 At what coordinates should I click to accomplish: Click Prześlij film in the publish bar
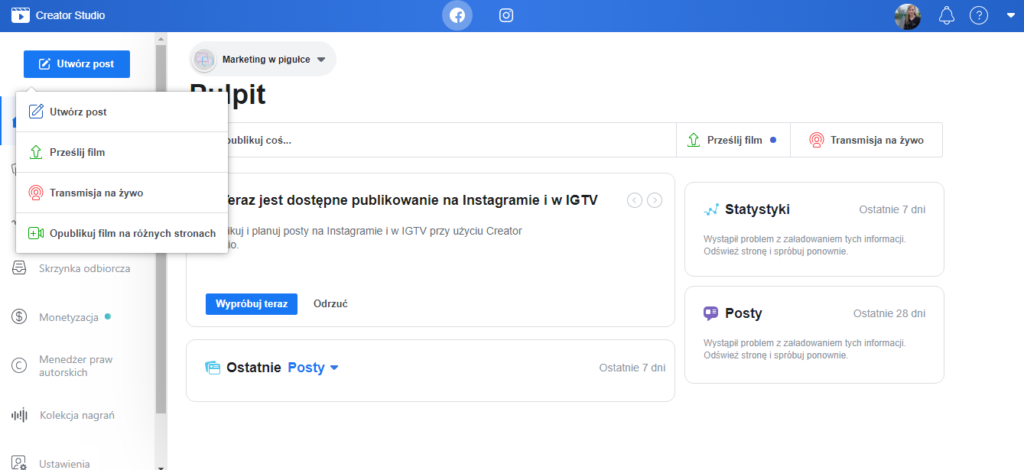733,140
